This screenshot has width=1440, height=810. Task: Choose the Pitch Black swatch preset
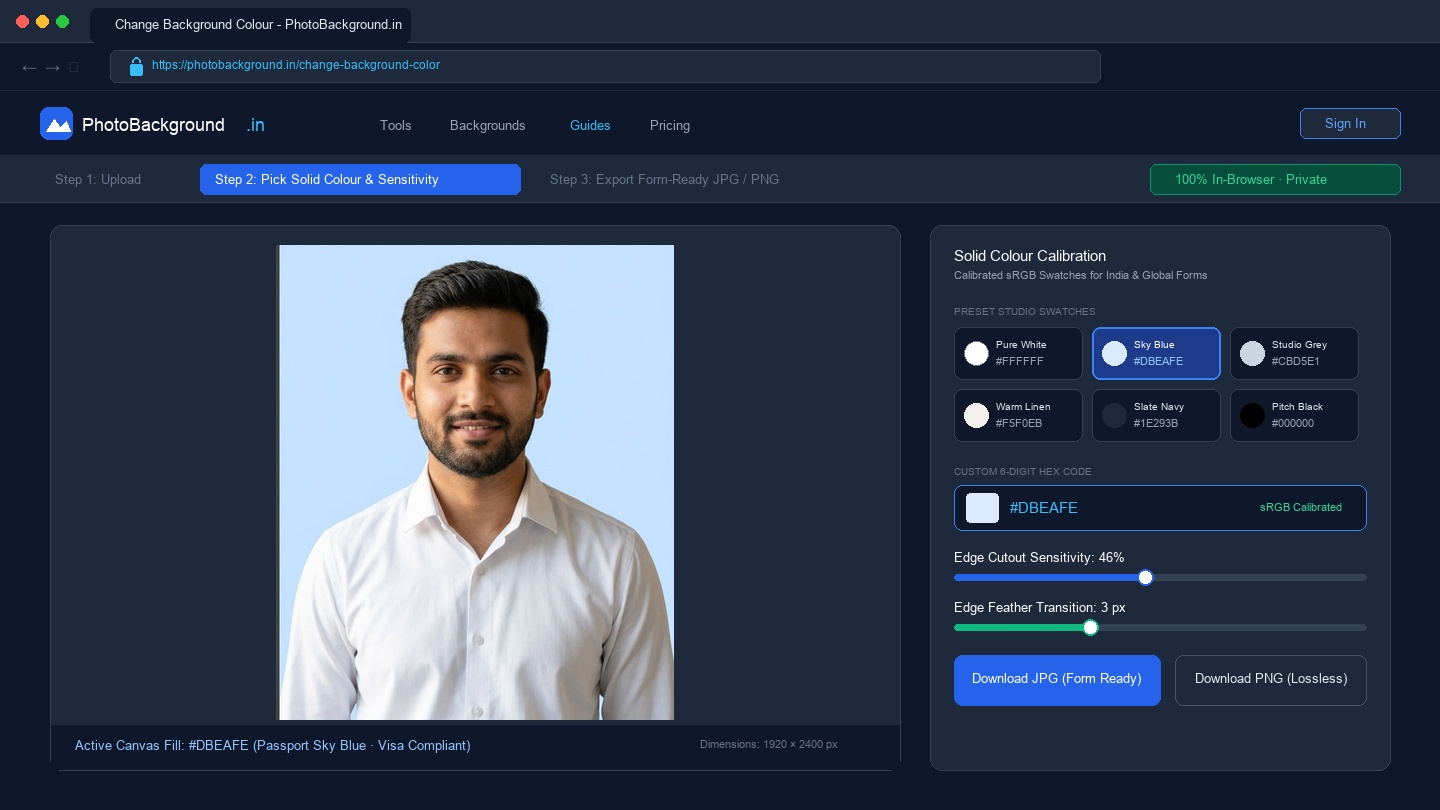tap(1294, 415)
